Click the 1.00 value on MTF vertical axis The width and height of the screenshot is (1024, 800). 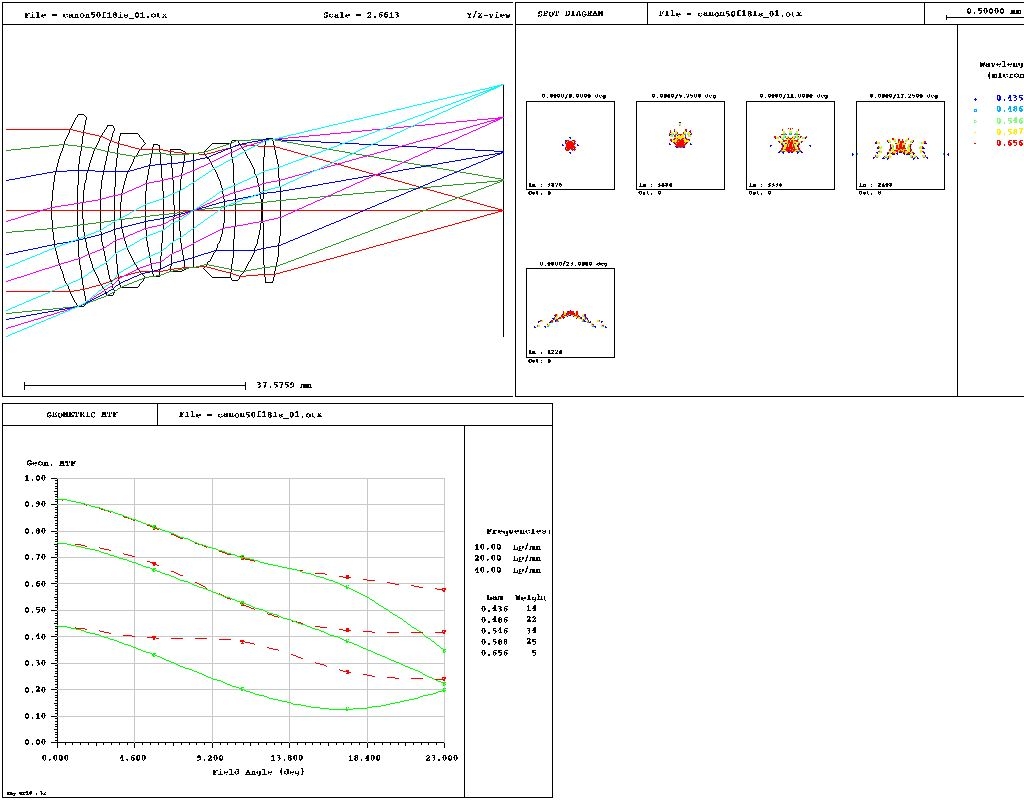[35, 479]
